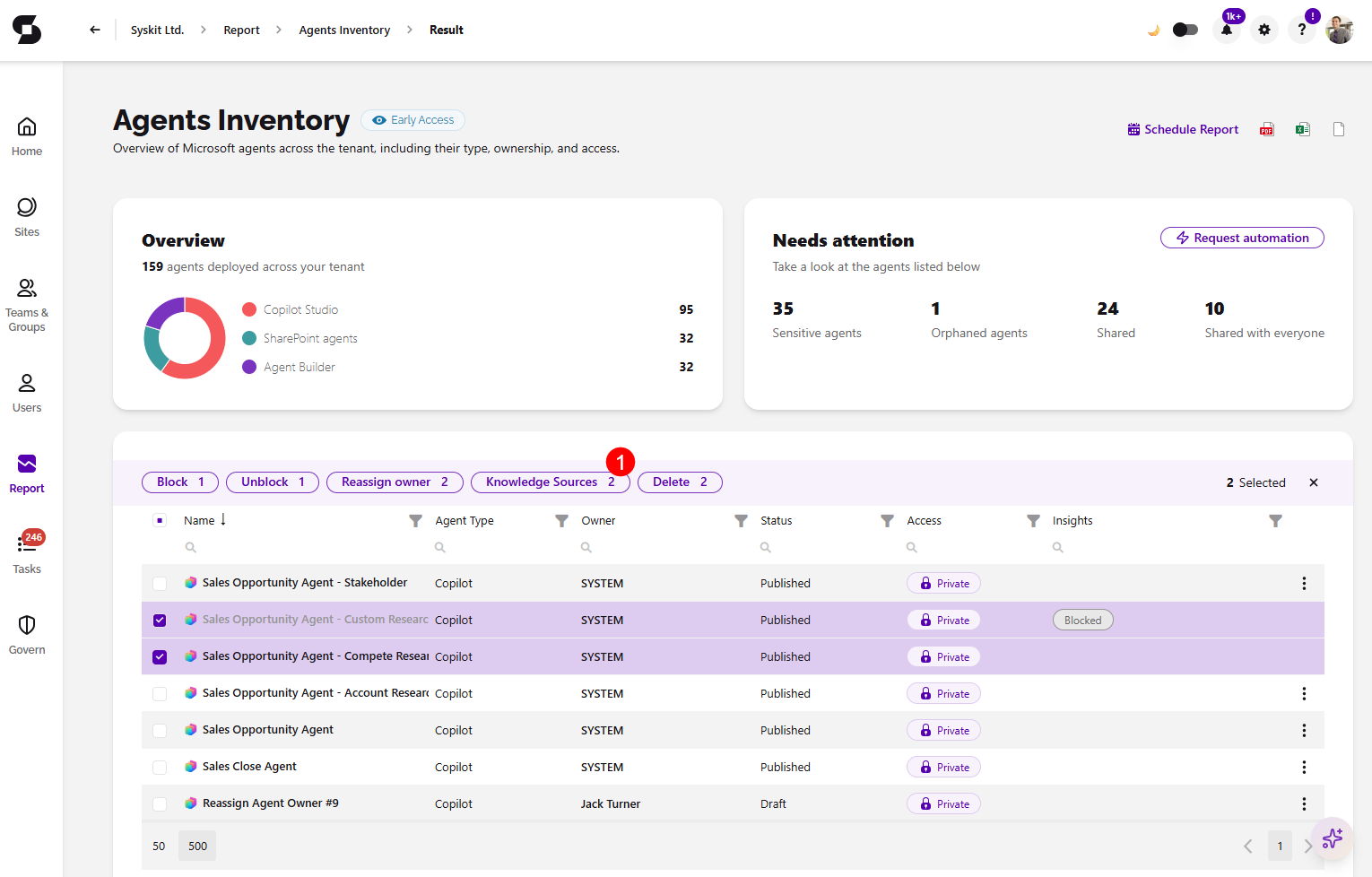Click the Request automation button
The image size is (1372, 877).
1242,238
